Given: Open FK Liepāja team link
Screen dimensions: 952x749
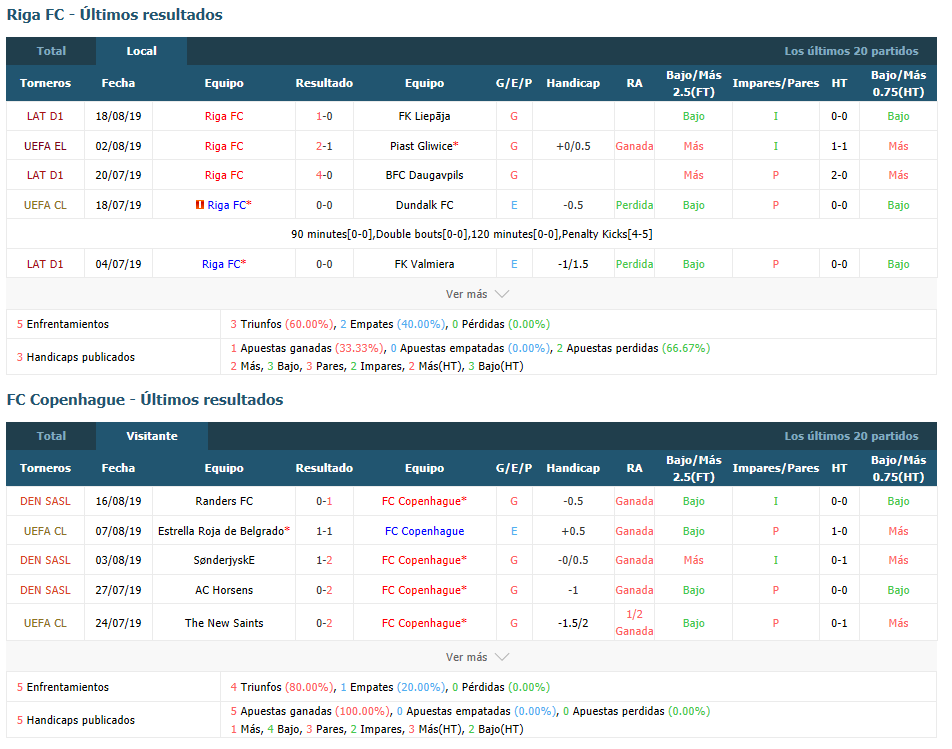Looking at the screenshot, I should [424, 116].
